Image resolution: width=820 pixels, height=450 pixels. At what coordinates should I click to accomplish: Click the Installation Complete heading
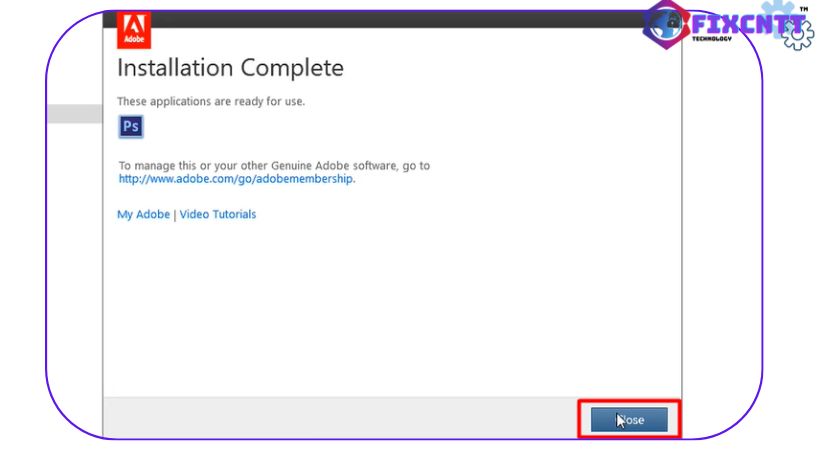click(230, 68)
